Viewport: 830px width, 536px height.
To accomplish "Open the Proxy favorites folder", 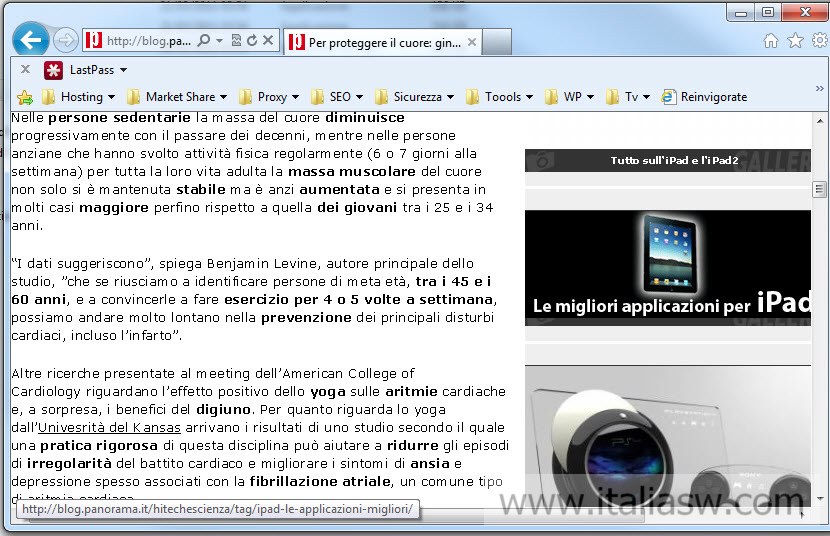I will [269, 97].
